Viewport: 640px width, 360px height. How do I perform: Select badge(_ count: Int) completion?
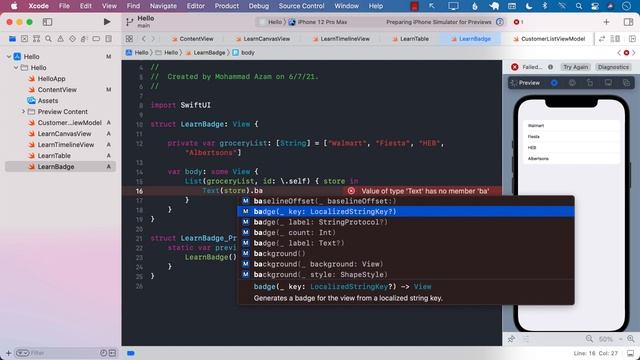click(406, 233)
